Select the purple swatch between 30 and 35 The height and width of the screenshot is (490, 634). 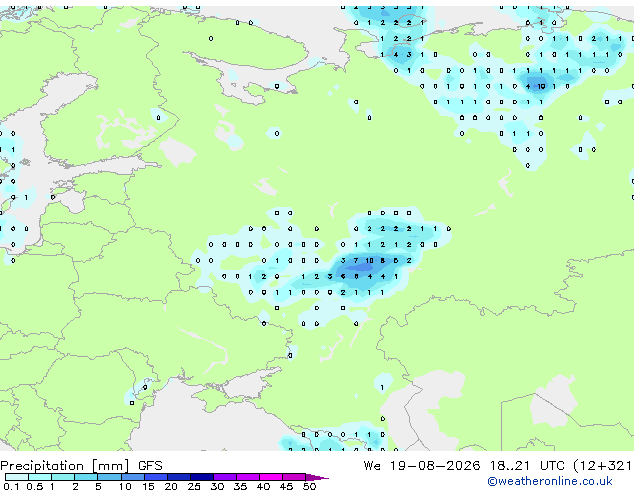click(x=225, y=477)
